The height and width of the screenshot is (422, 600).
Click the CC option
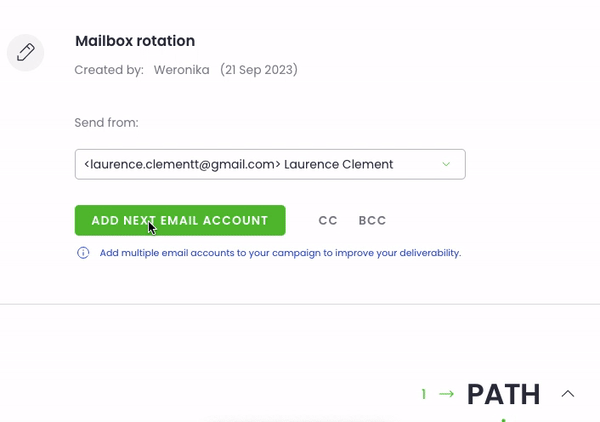[x=328, y=221]
